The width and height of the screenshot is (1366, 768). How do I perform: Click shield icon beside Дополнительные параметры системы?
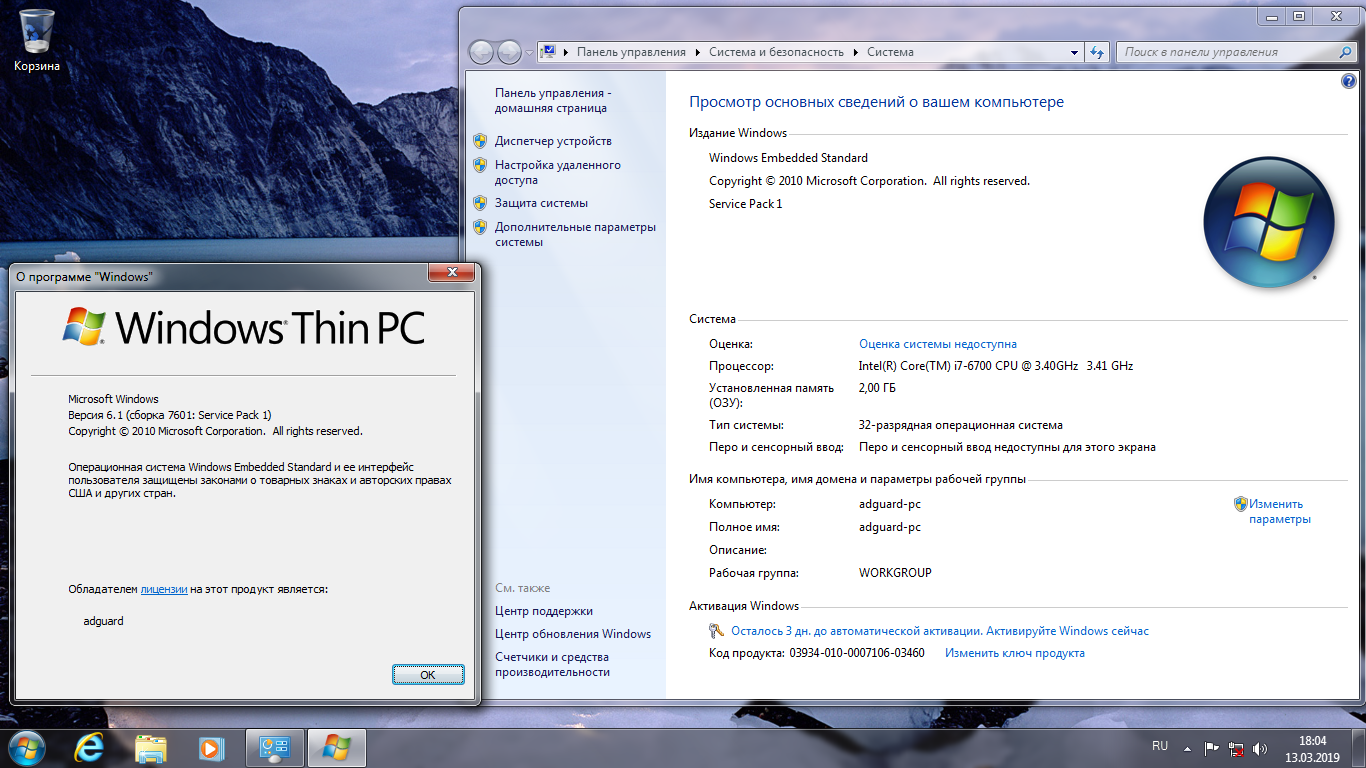480,227
